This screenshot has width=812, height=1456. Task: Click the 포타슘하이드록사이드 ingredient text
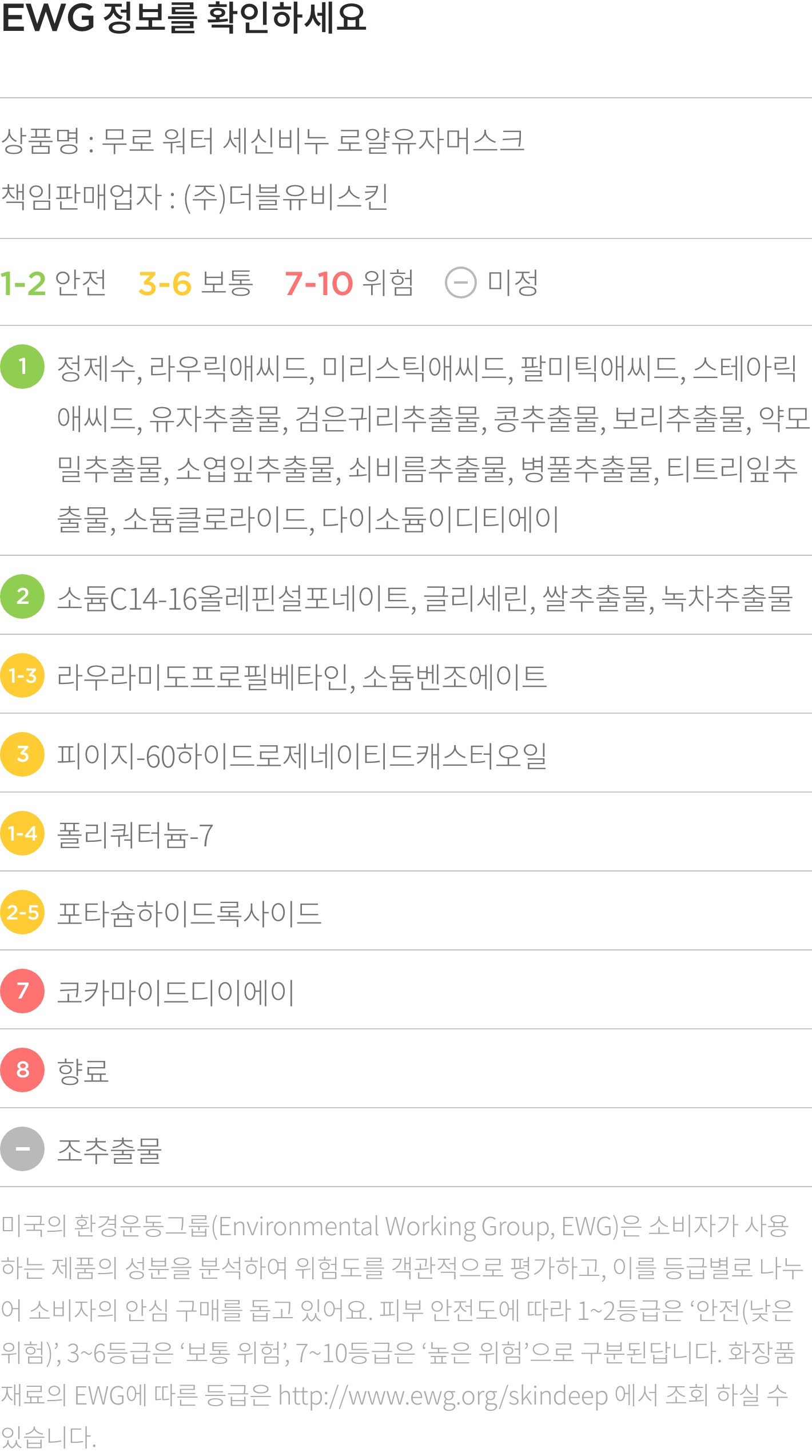point(189,913)
